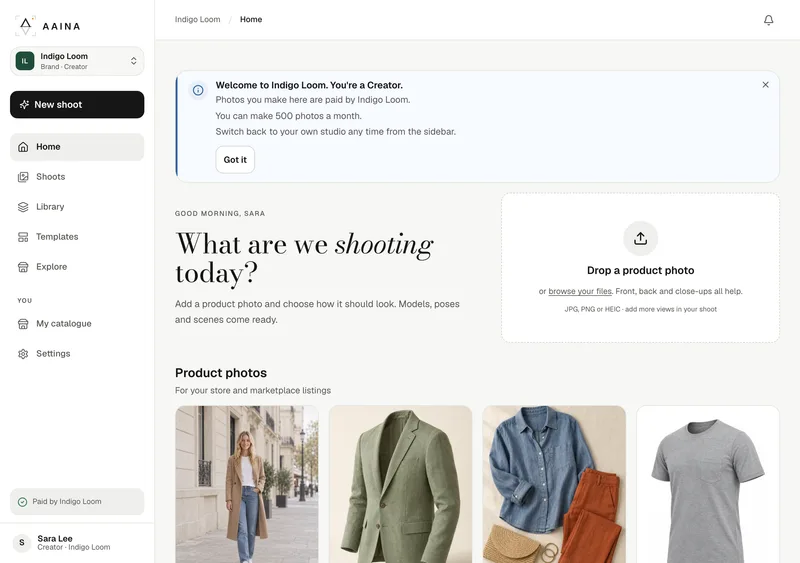Open the woman in camel coat thumbnail
This screenshot has height=563, width=800.
pyautogui.click(x=247, y=484)
